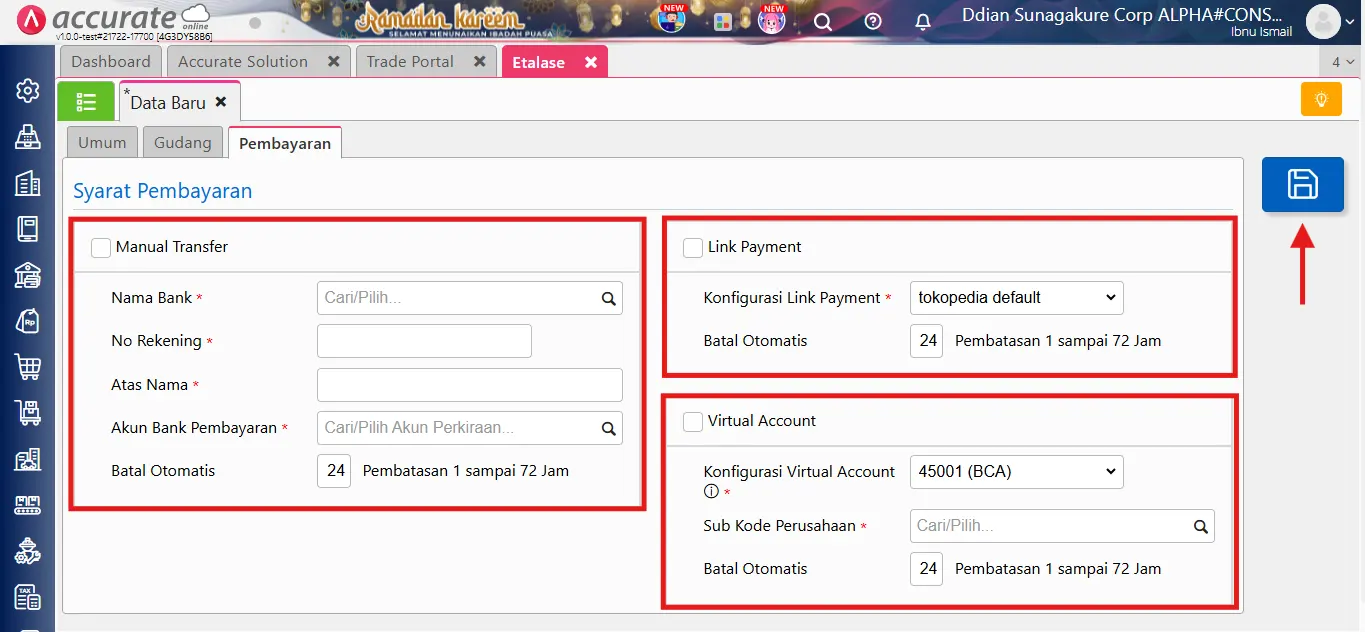Switch to the Gudang tab
This screenshot has width=1365, height=632.
(x=182, y=142)
